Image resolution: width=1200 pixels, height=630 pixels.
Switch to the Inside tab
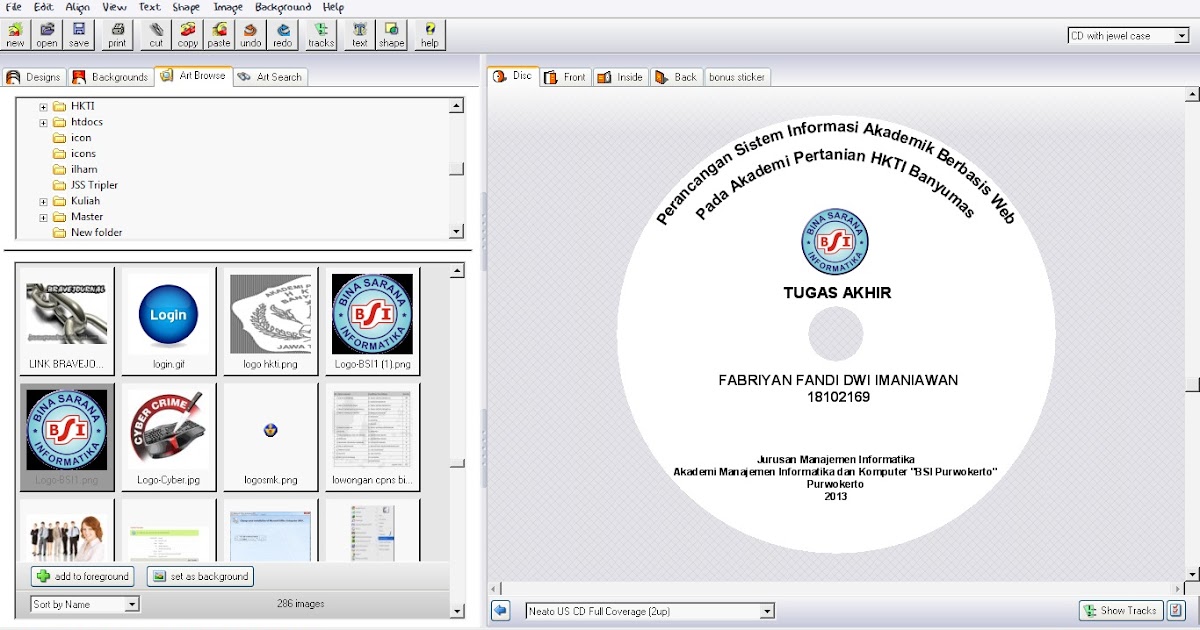tap(620, 77)
